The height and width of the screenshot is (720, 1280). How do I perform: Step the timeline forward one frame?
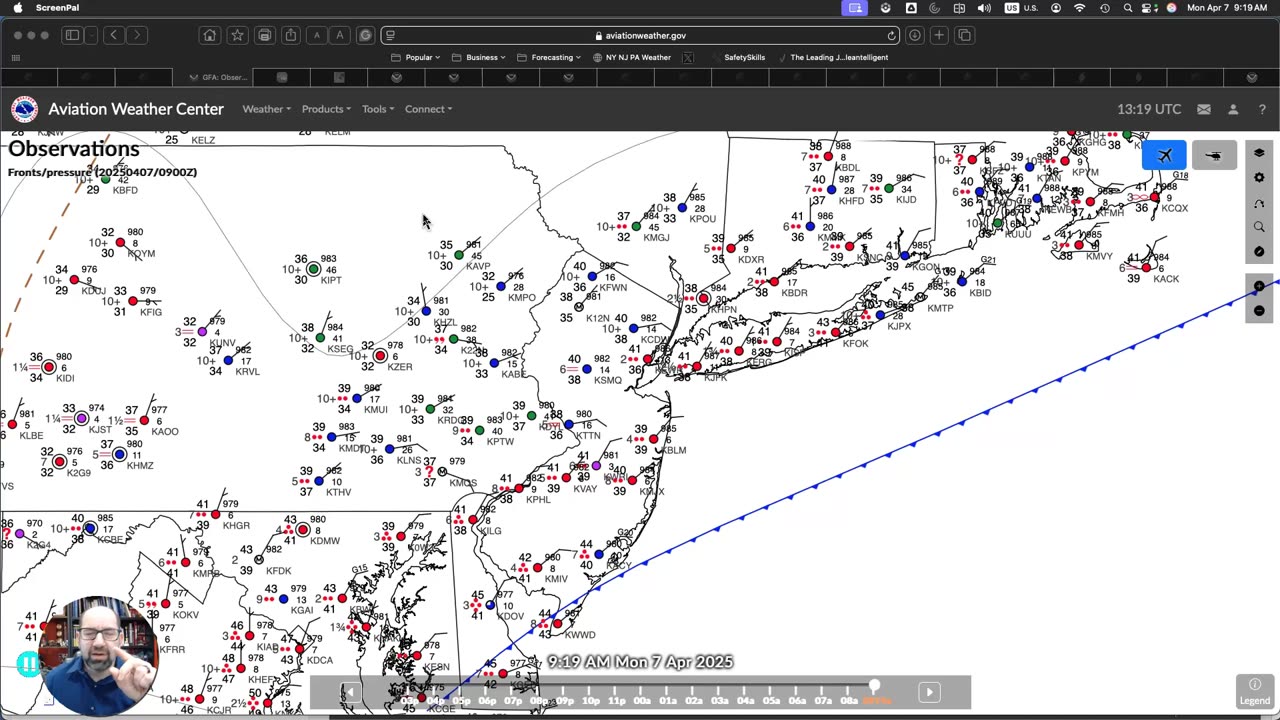click(929, 692)
